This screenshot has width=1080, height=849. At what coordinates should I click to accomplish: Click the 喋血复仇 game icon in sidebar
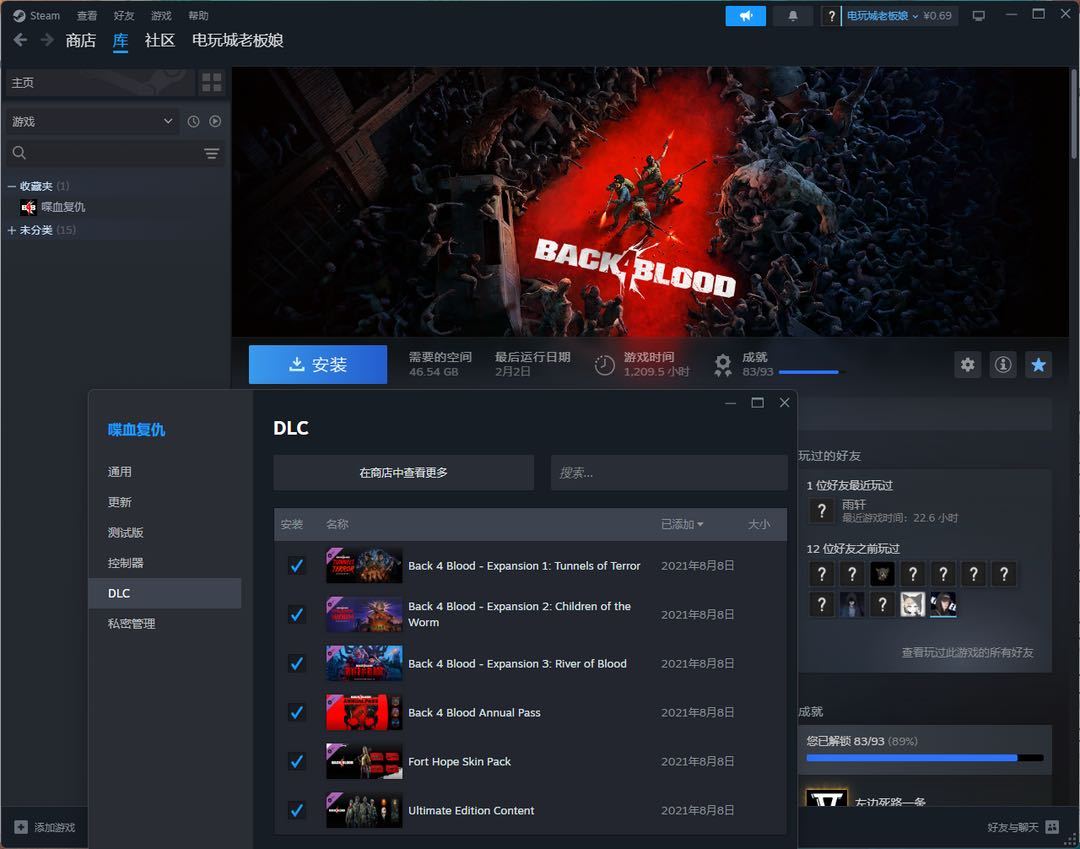pyautogui.click(x=28, y=207)
